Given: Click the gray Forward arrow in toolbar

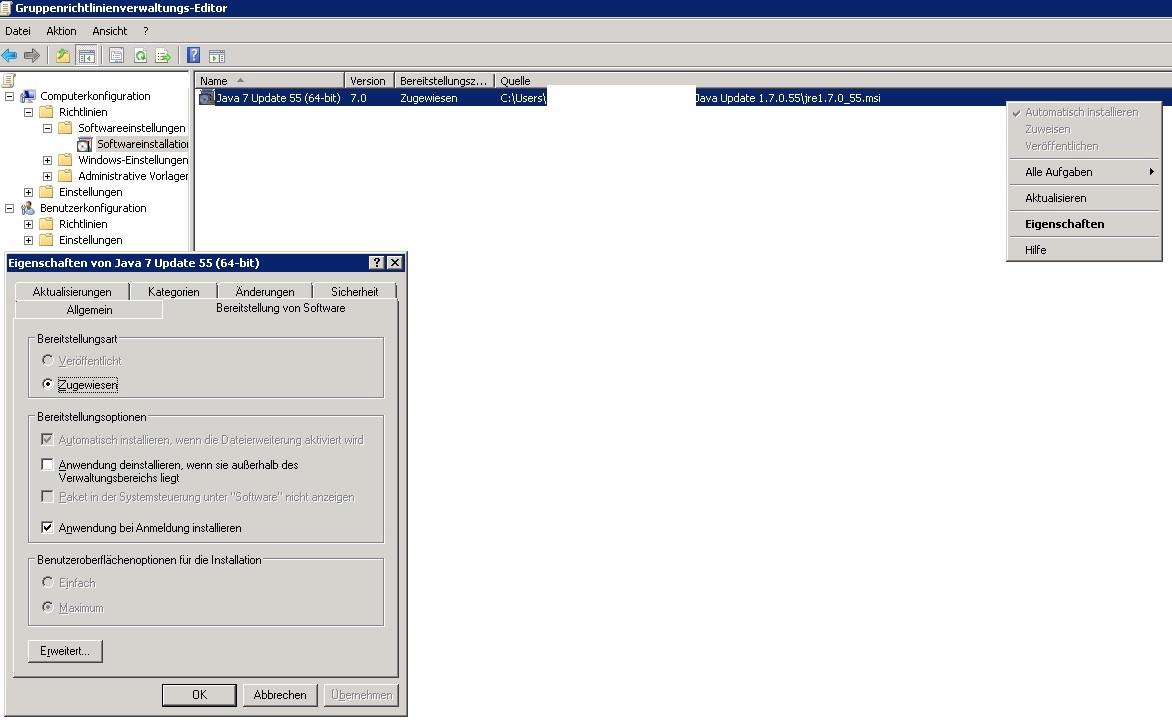Looking at the screenshot, I should (x=31, y=55).
